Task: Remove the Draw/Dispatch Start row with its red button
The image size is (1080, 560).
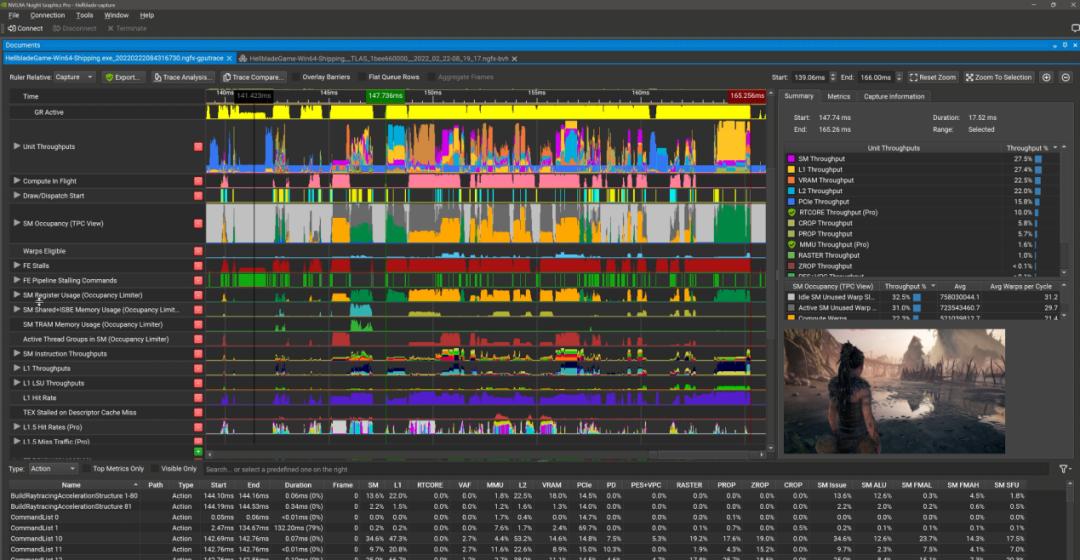Action: pos(198,196)
